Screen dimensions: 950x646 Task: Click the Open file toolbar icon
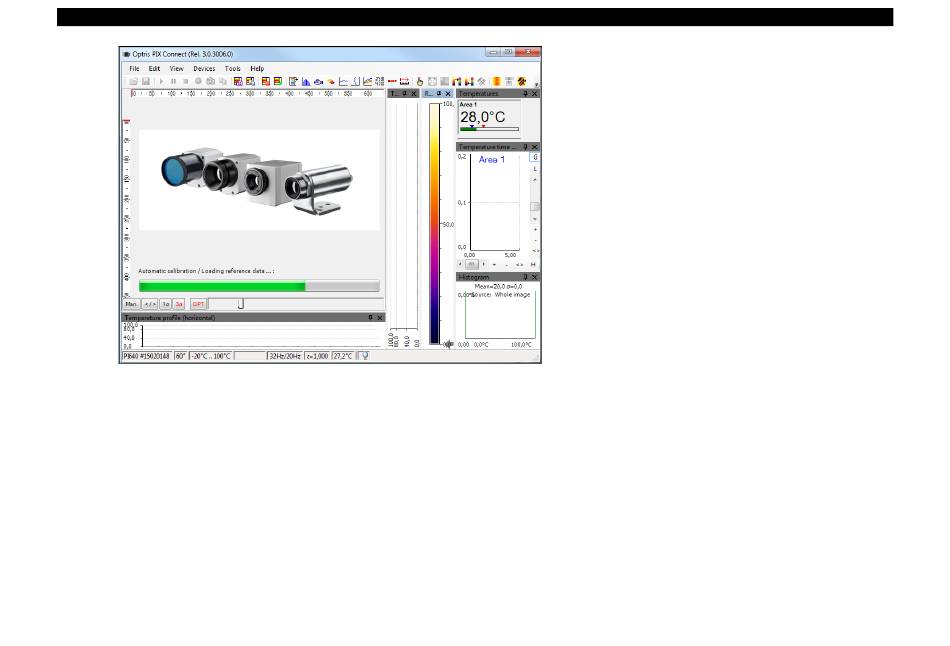133,81
